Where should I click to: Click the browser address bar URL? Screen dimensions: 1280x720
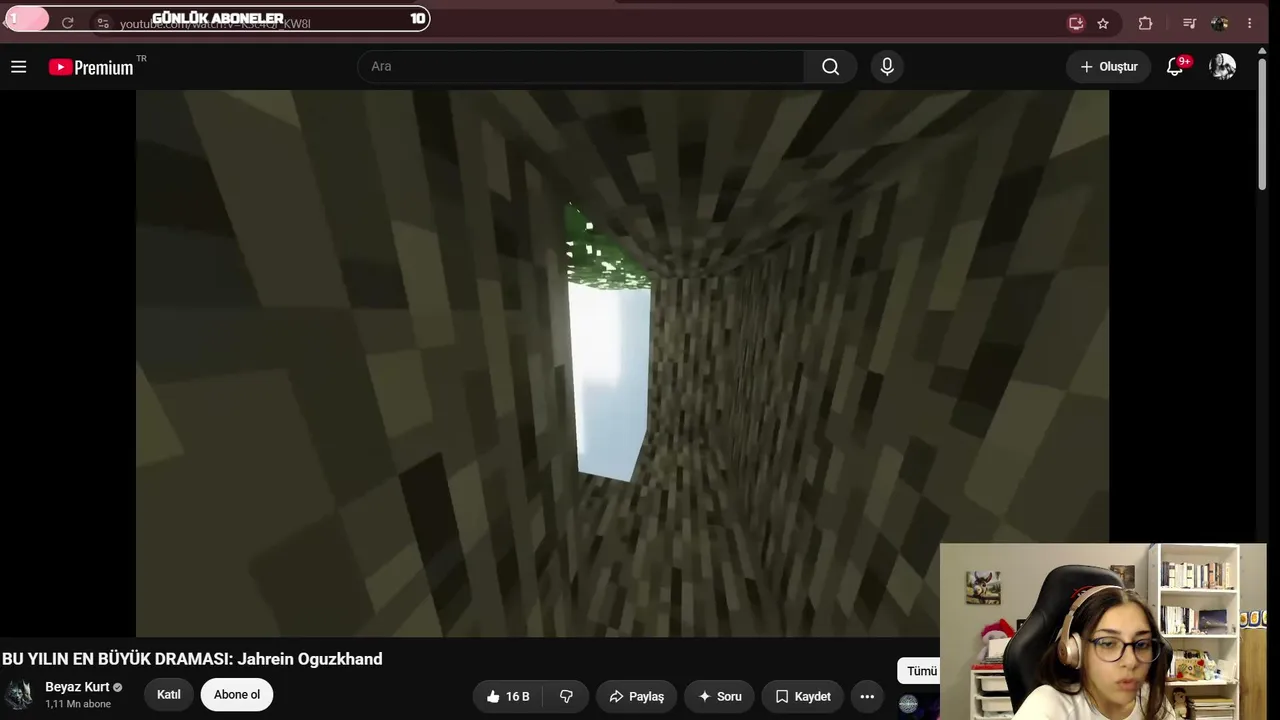click(215, 23)
